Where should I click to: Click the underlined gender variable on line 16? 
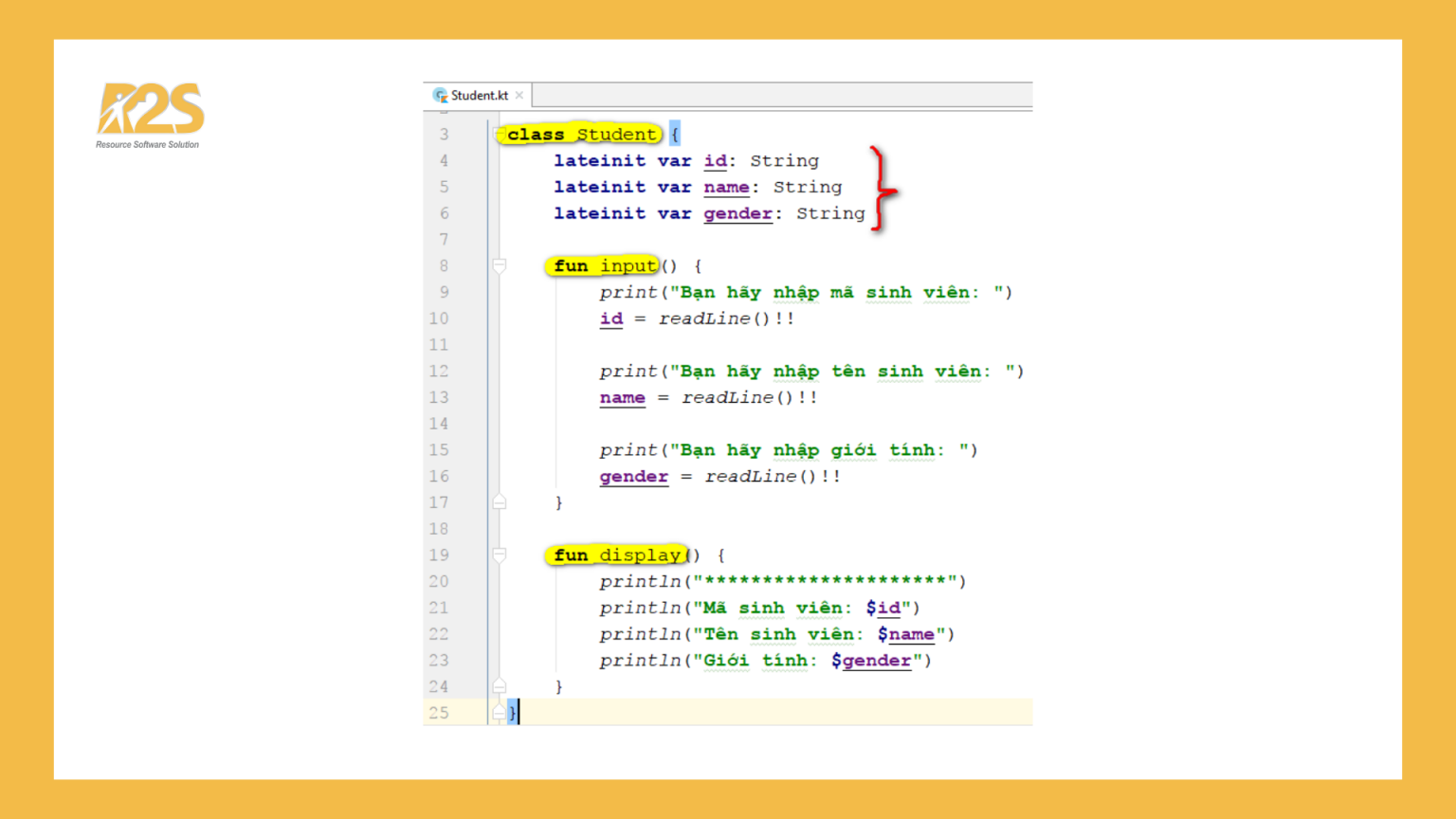coord(633,476)
